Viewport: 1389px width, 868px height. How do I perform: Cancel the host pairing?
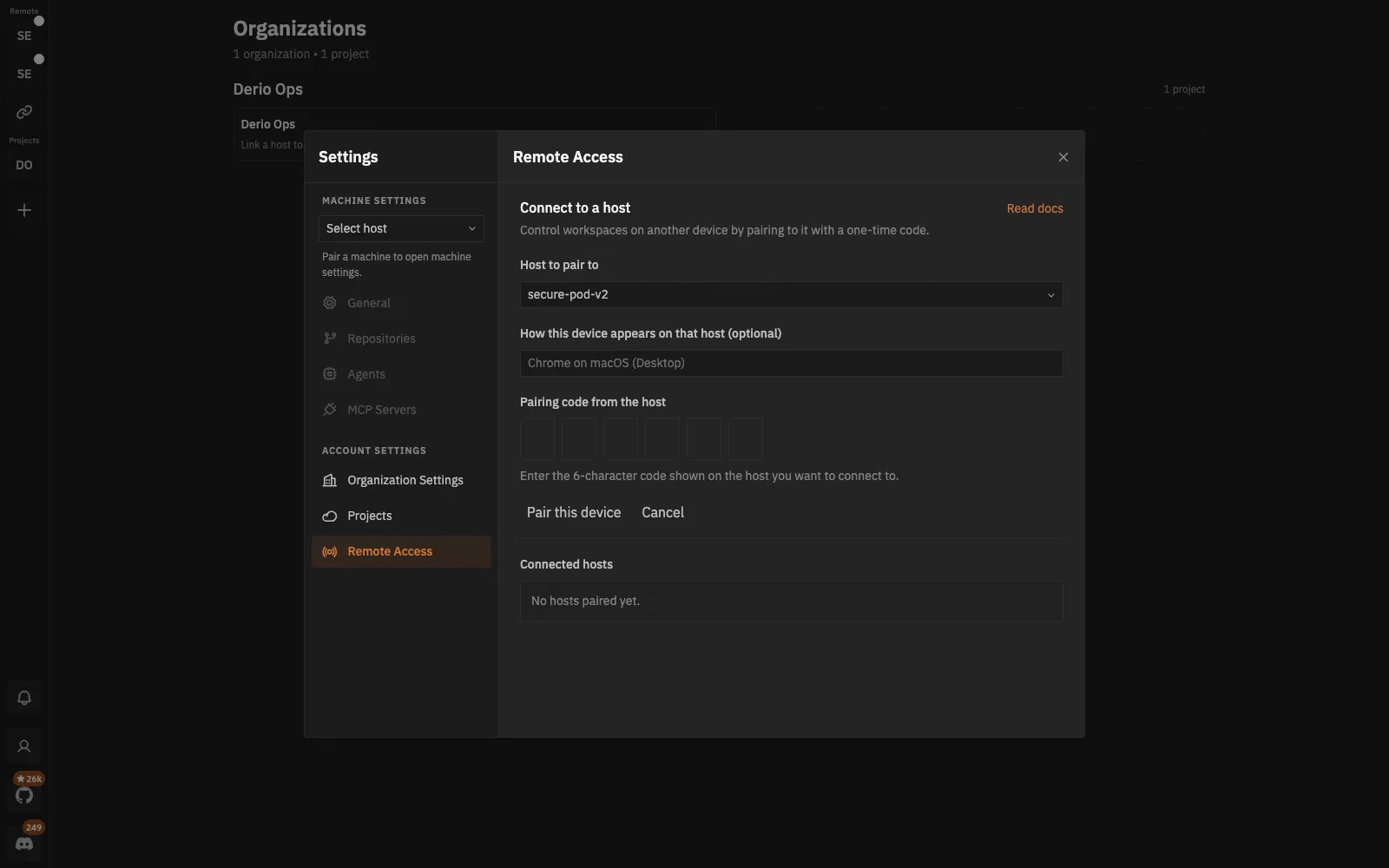tap(662, 512)
